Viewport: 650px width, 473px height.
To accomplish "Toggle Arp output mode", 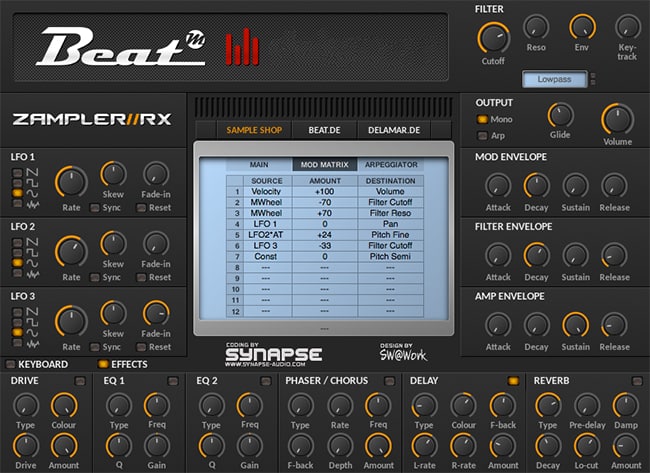I will pos(482,136).
